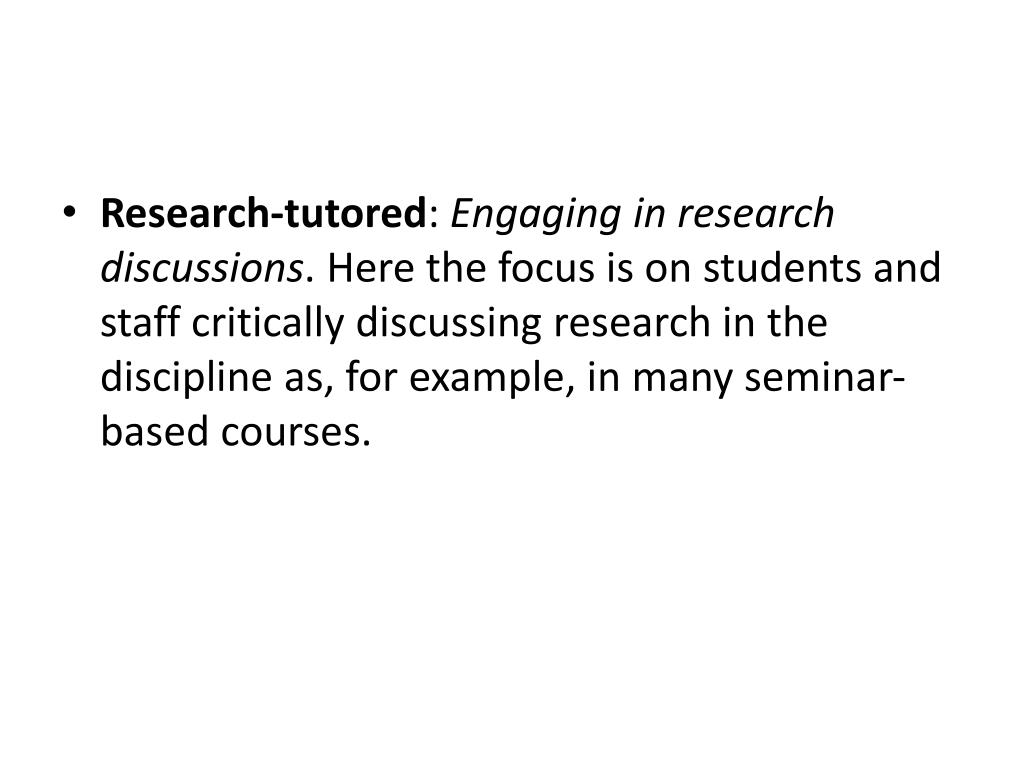This screenshot has width=1024, height=768.
Task: Click the word "focus"
Action: pyautogui.click(x=546, y=268)
